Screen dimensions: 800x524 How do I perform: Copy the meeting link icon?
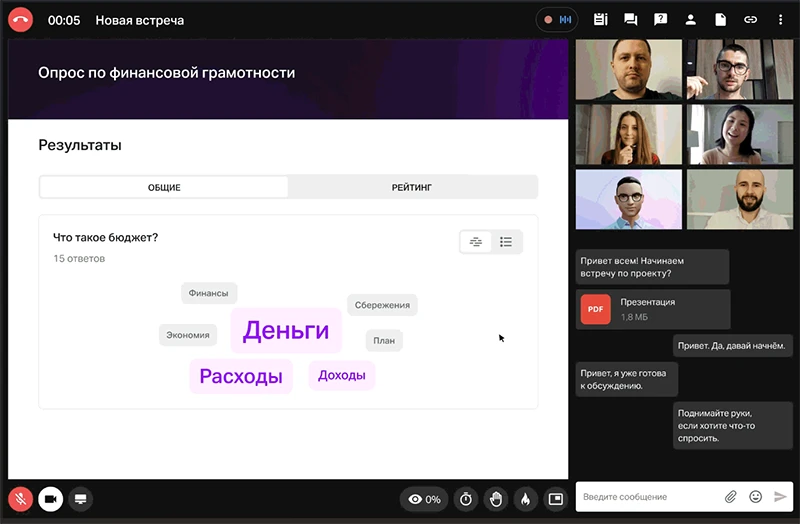750,20
